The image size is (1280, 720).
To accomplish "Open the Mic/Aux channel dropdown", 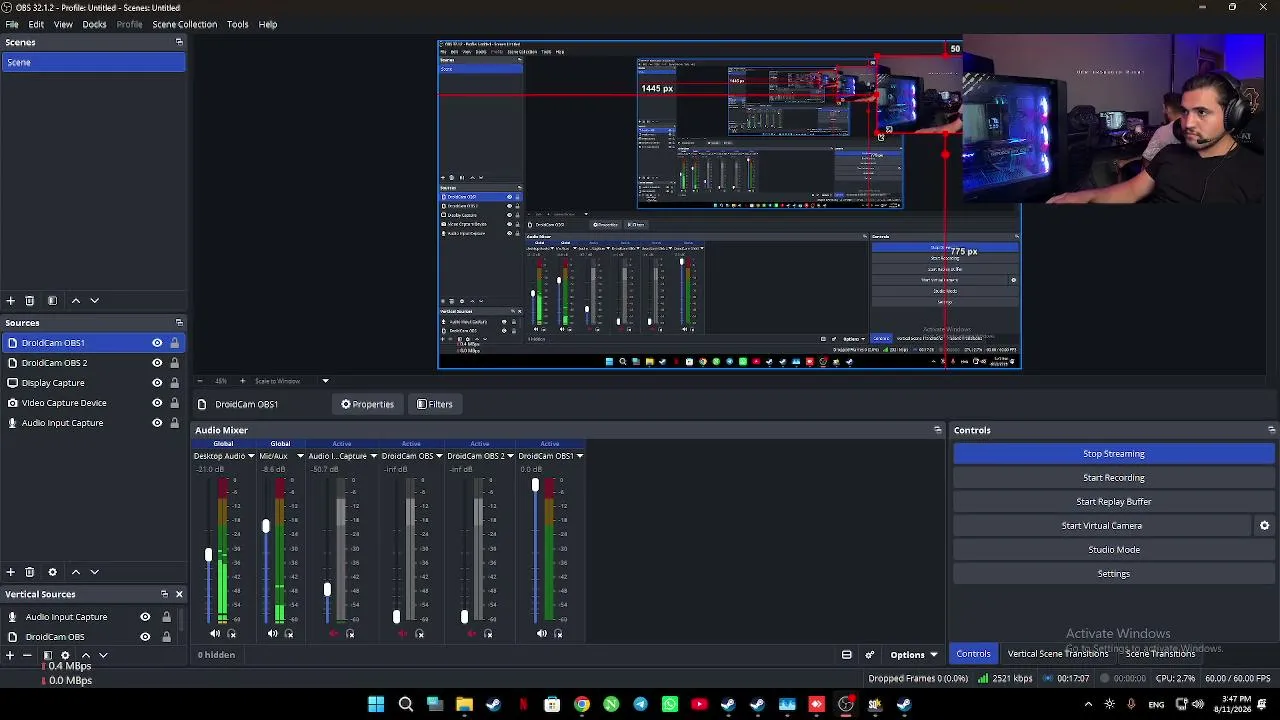I will (300, 456).
